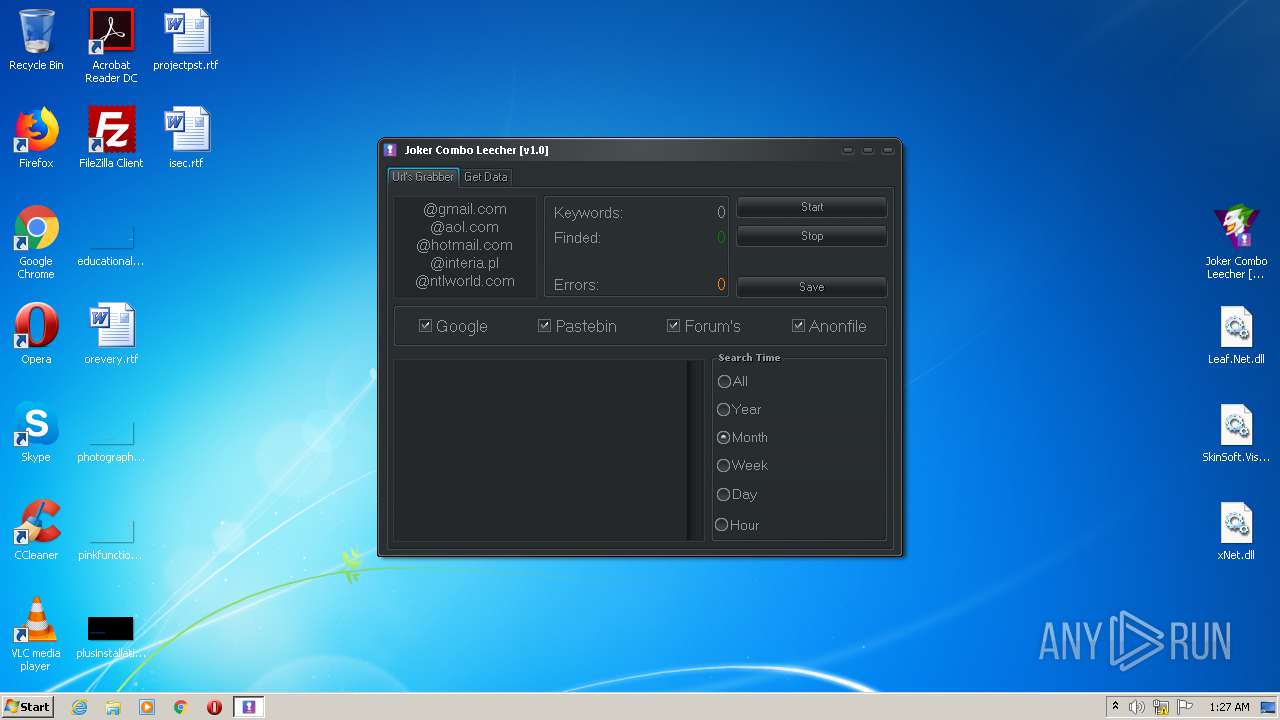Launch Google Chrome desktop shortcut

click(x=36, y=242)
